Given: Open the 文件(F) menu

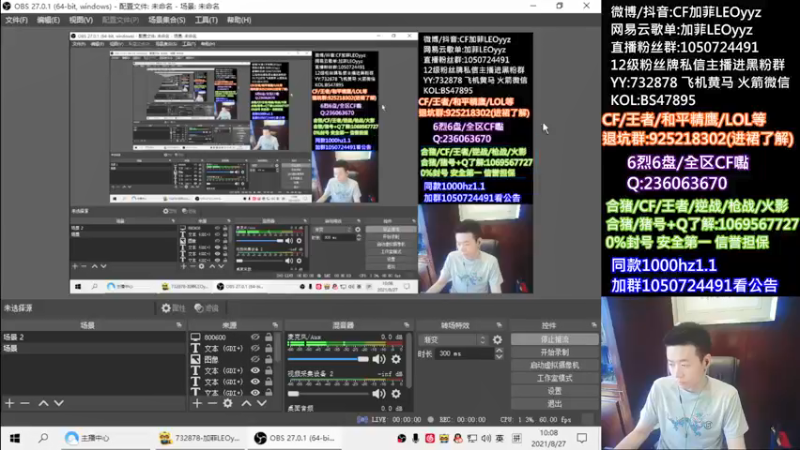Looking at the screenshot, I should 16,20.
